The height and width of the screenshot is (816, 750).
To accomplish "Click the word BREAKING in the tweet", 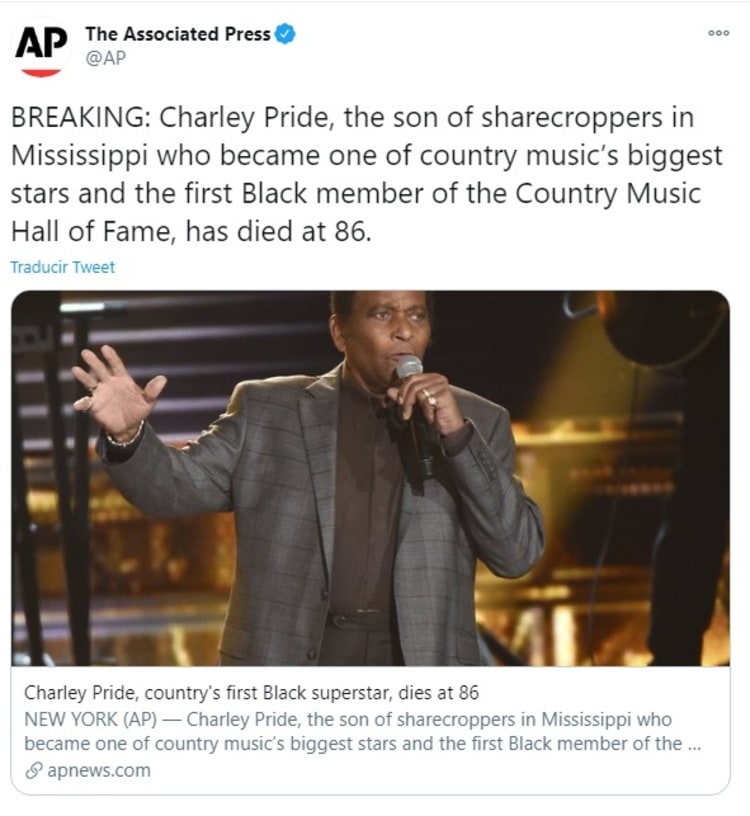I will [78, 118].
